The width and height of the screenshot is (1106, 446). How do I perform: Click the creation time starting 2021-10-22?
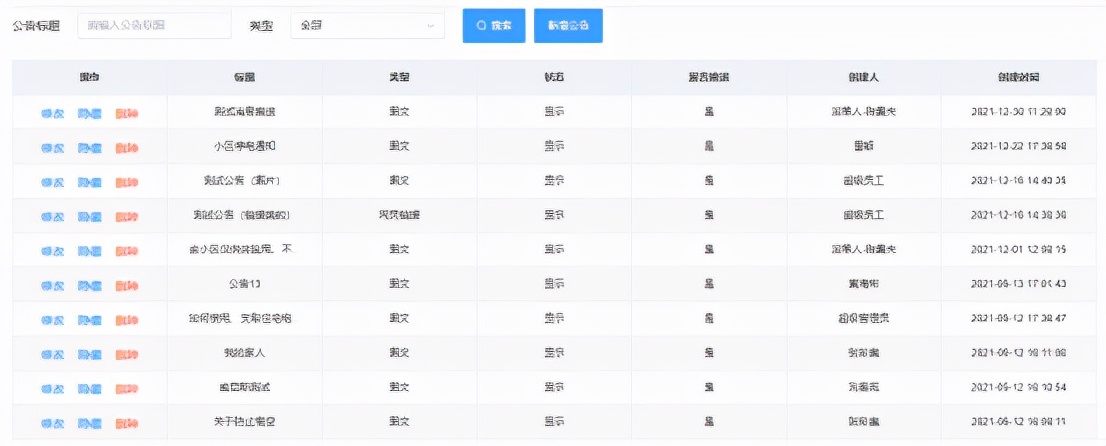[x=1019, y=146]
